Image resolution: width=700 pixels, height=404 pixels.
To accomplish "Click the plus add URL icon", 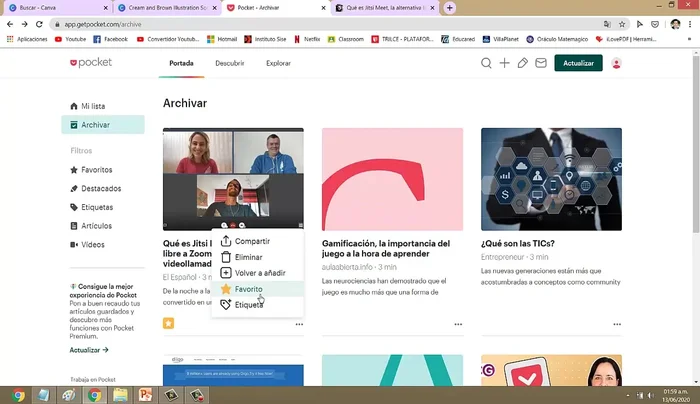I will (x=504, y=63).
